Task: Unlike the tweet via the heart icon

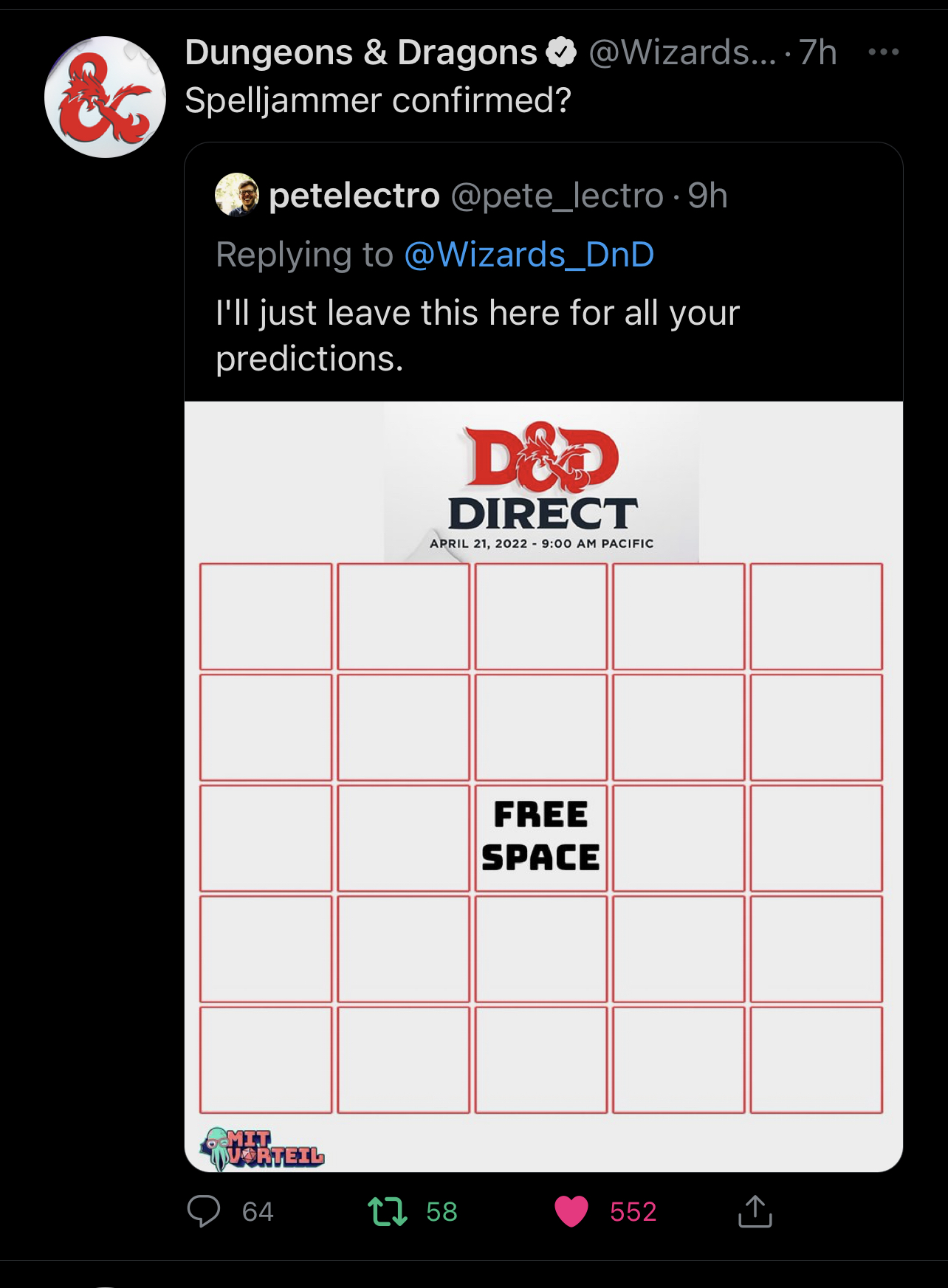Action: point(571,1211)
